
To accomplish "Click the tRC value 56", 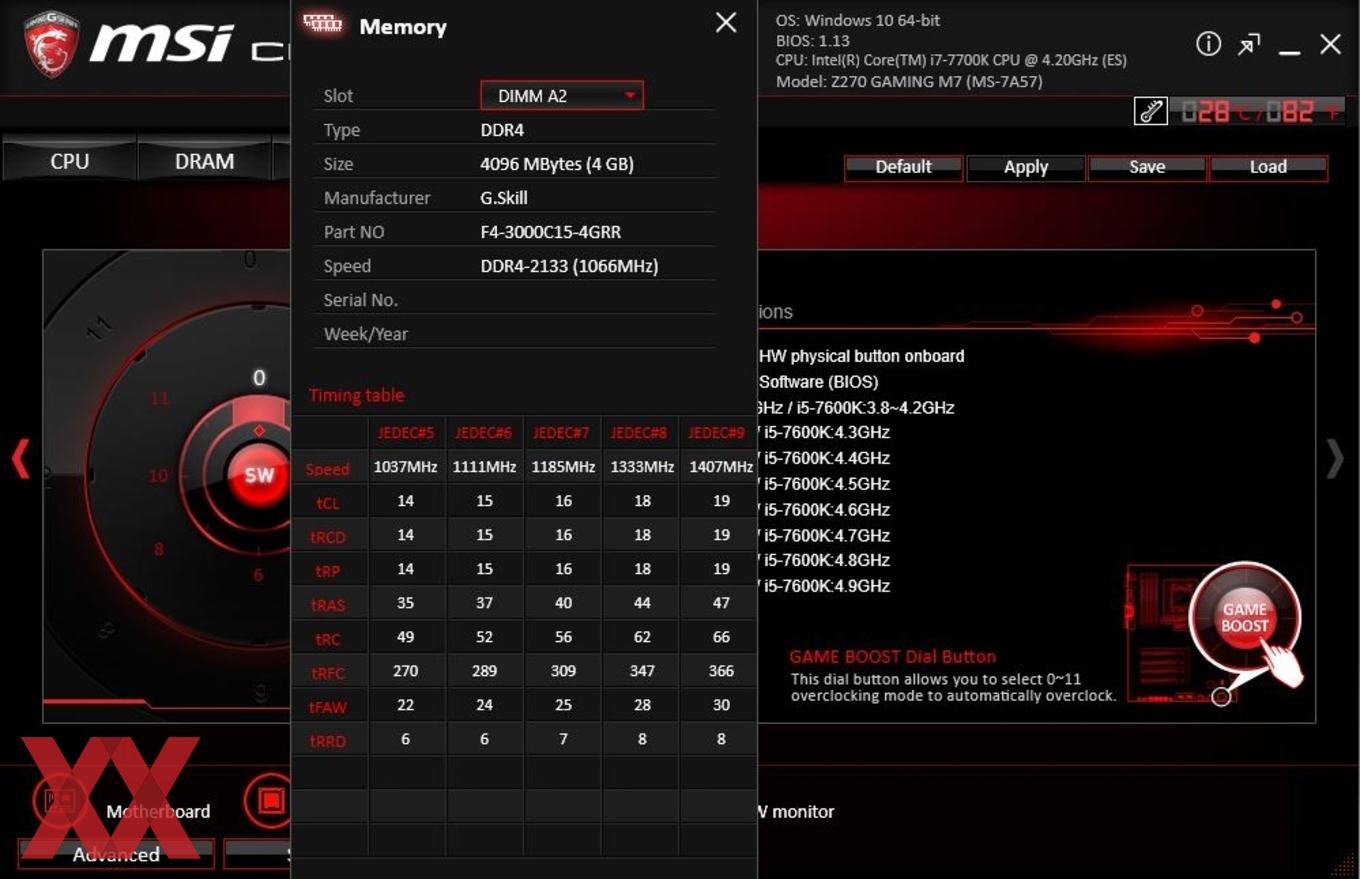I will click(563, 637).
